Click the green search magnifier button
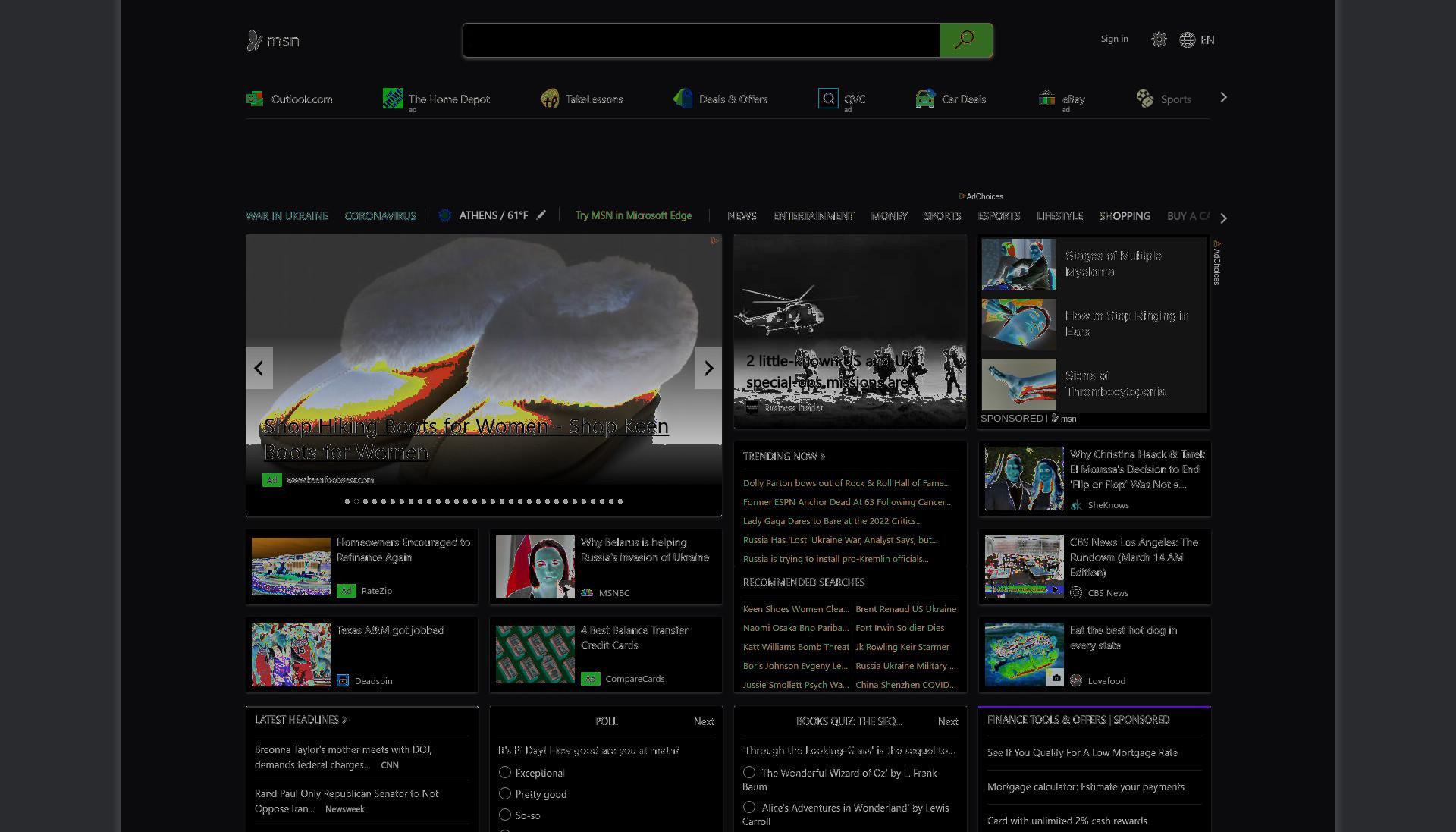Screen dimensions: 1456x832 click(965, 40)
